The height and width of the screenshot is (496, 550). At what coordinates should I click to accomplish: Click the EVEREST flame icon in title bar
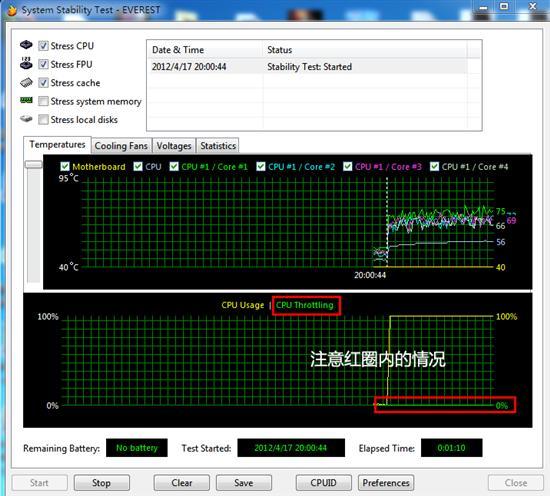12,11
